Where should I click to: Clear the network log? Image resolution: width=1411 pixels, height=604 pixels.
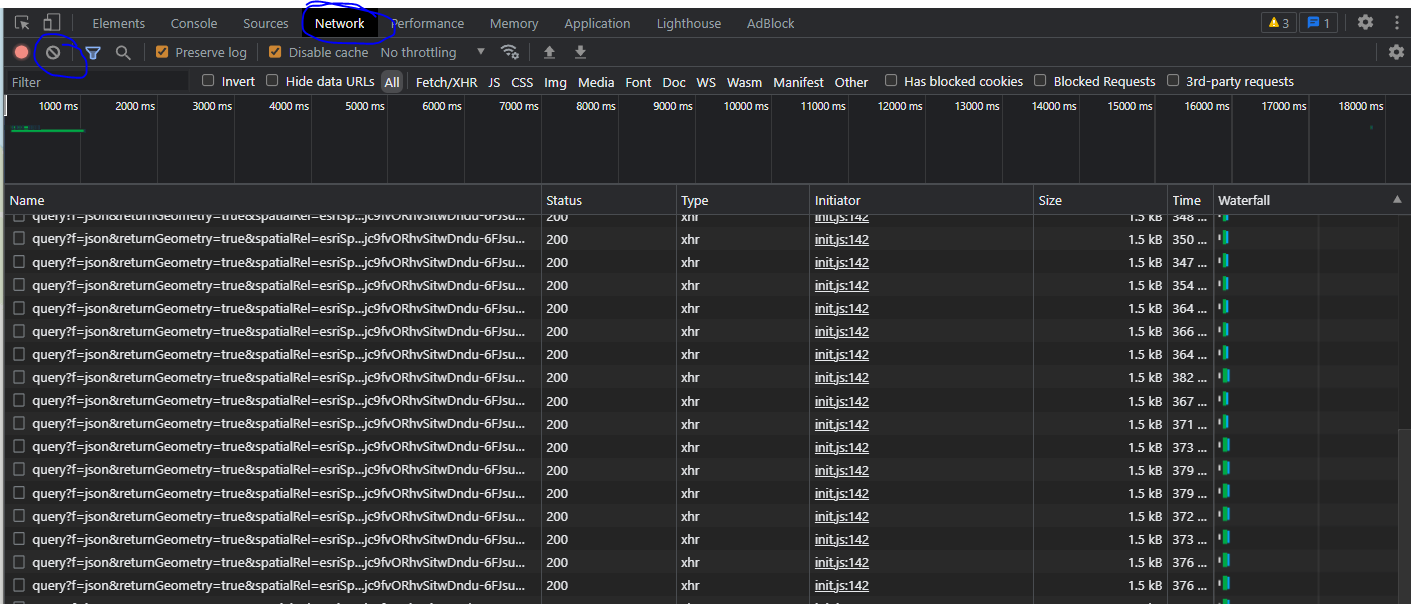53,52
